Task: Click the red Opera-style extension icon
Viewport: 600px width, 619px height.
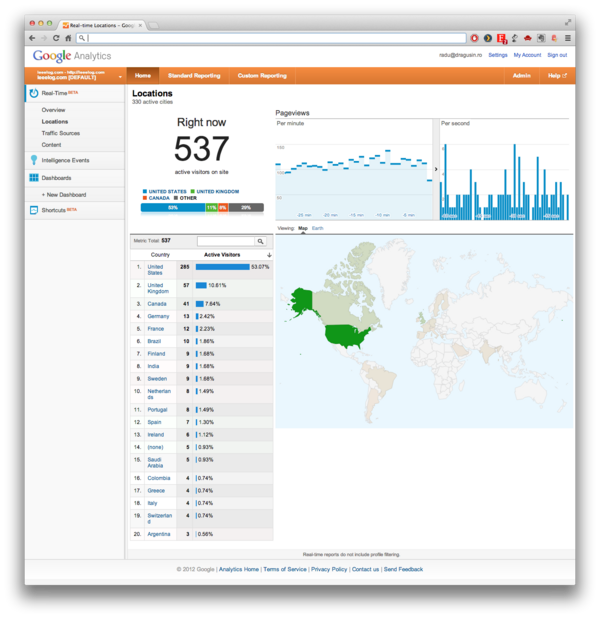Action: tap(474, 38)
